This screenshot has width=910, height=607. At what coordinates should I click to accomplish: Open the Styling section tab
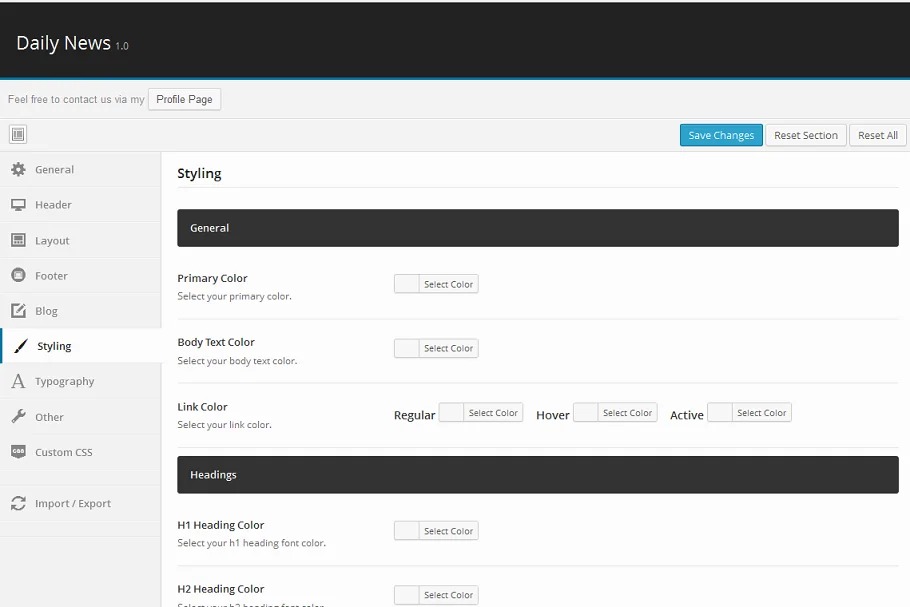pyautogui.click(x=54, y=346)
